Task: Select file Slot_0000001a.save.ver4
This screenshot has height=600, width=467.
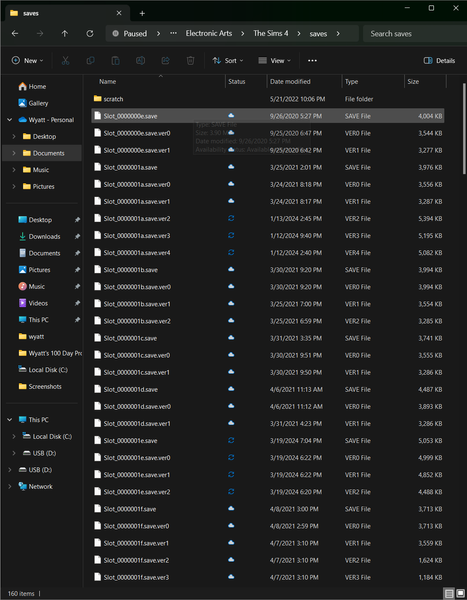Action: 268,253
